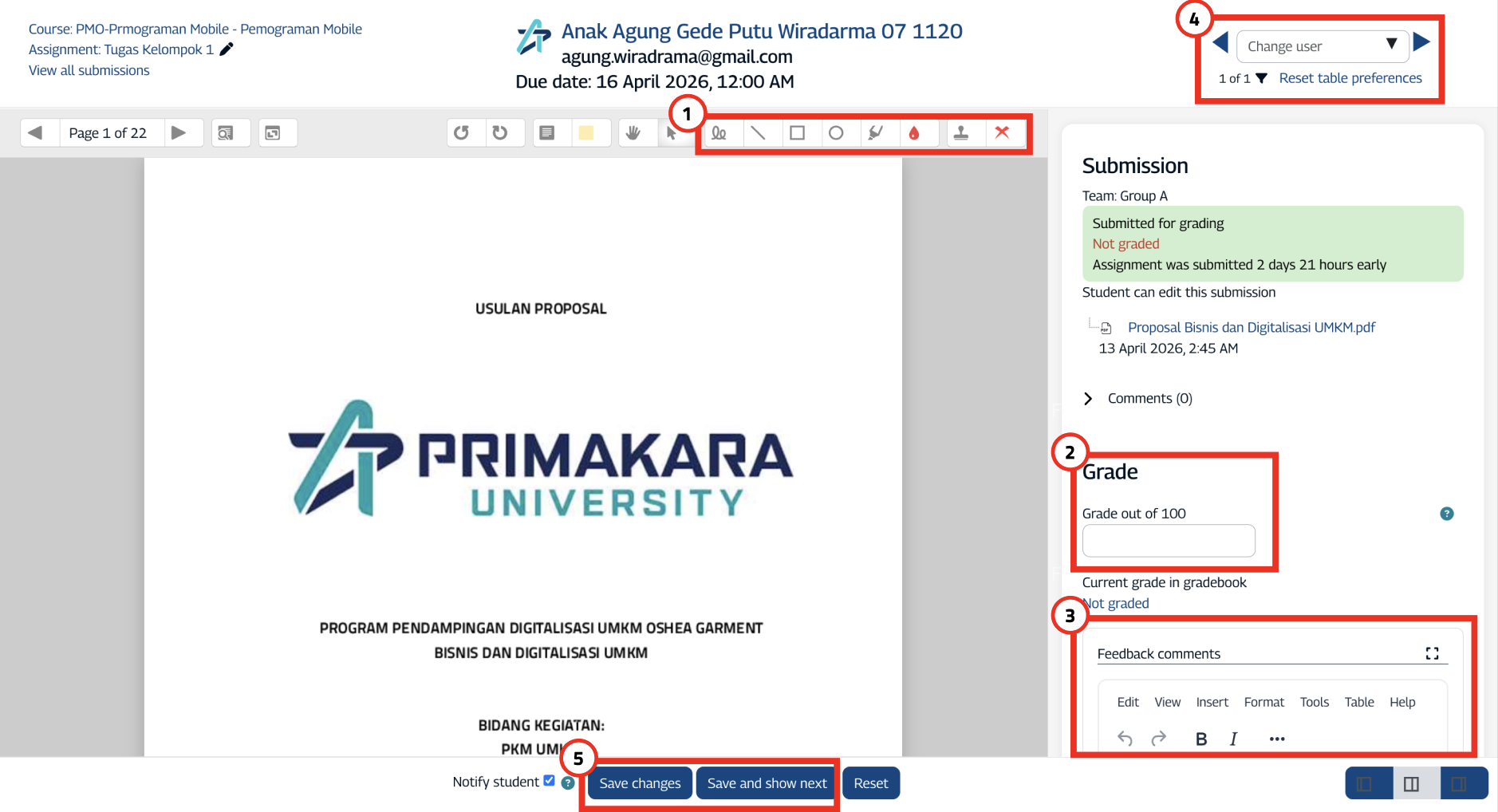This screenshot has width=1498, height=812.
Task: Open the editor Format menu
Action: (1264, 702)
